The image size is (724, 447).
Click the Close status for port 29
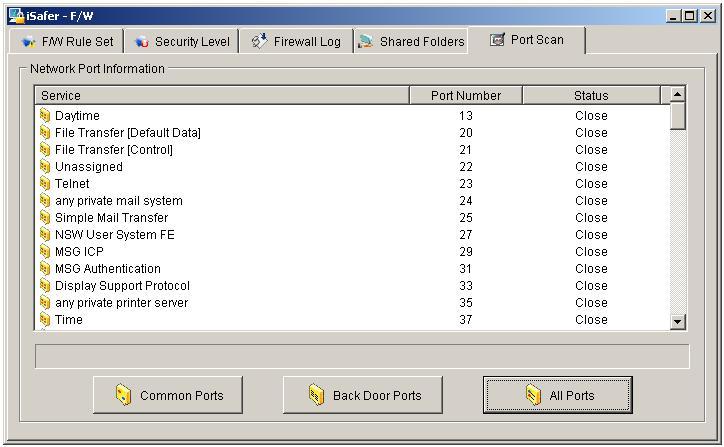pyautogui.click(x=591, y=252)
